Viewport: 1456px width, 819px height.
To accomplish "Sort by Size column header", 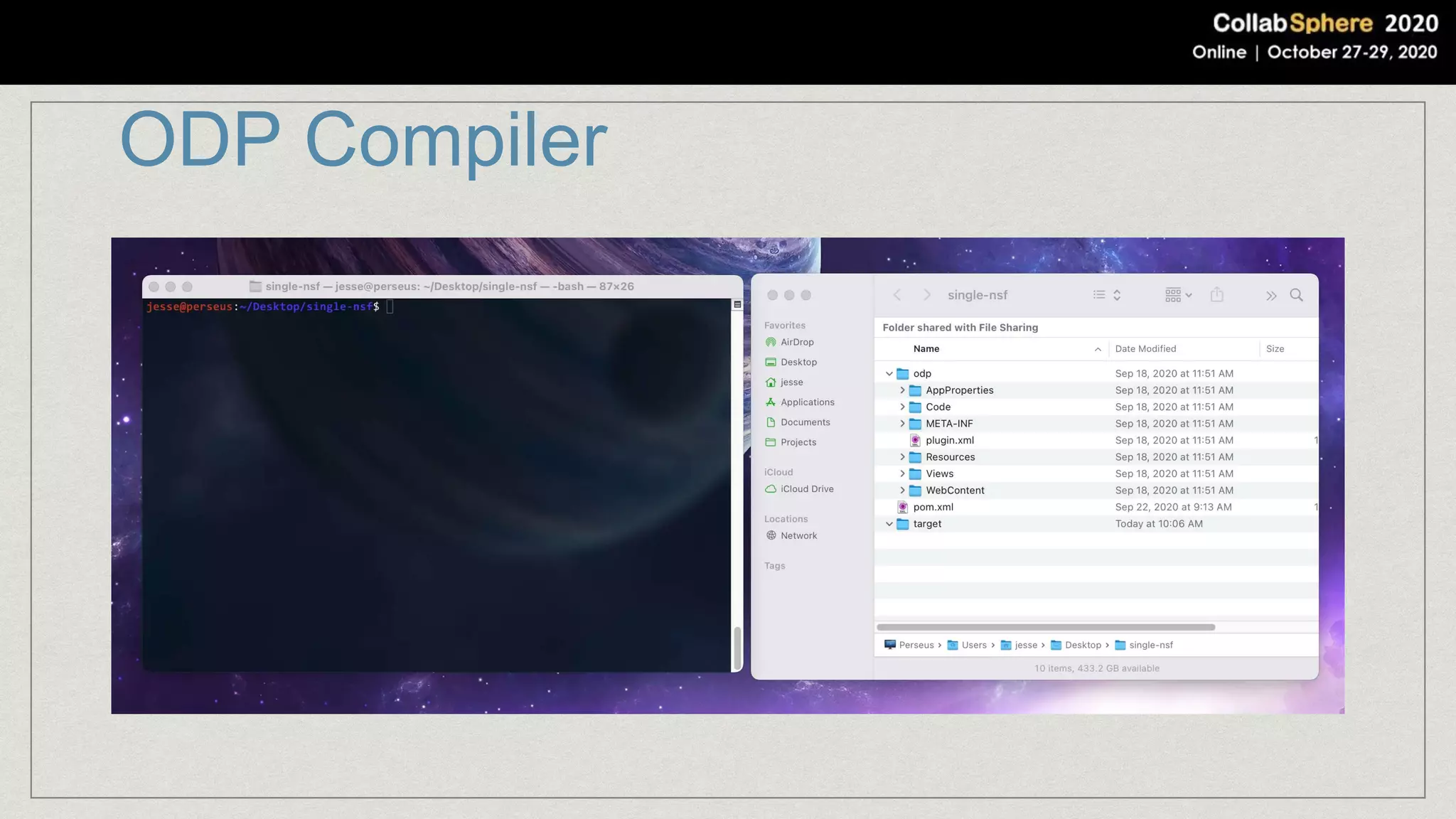I will pos(1275,348).
